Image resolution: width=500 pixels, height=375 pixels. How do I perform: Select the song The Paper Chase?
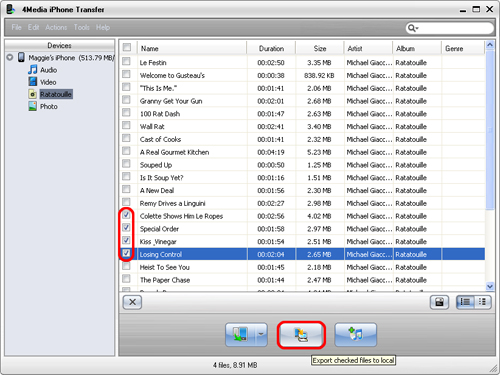[165, 280]
